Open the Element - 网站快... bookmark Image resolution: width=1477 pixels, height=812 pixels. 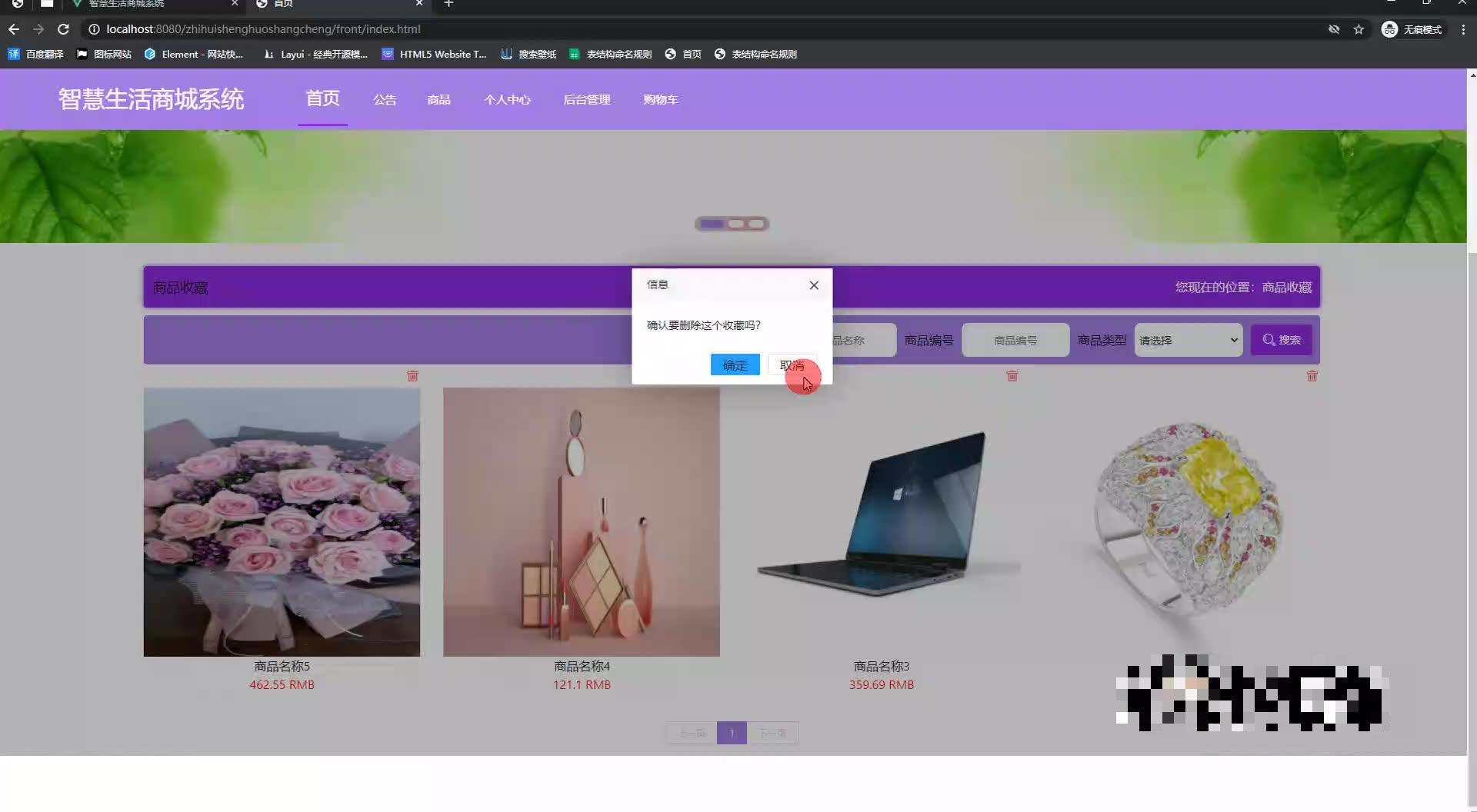pyautogui.click(x=194, y=54)
